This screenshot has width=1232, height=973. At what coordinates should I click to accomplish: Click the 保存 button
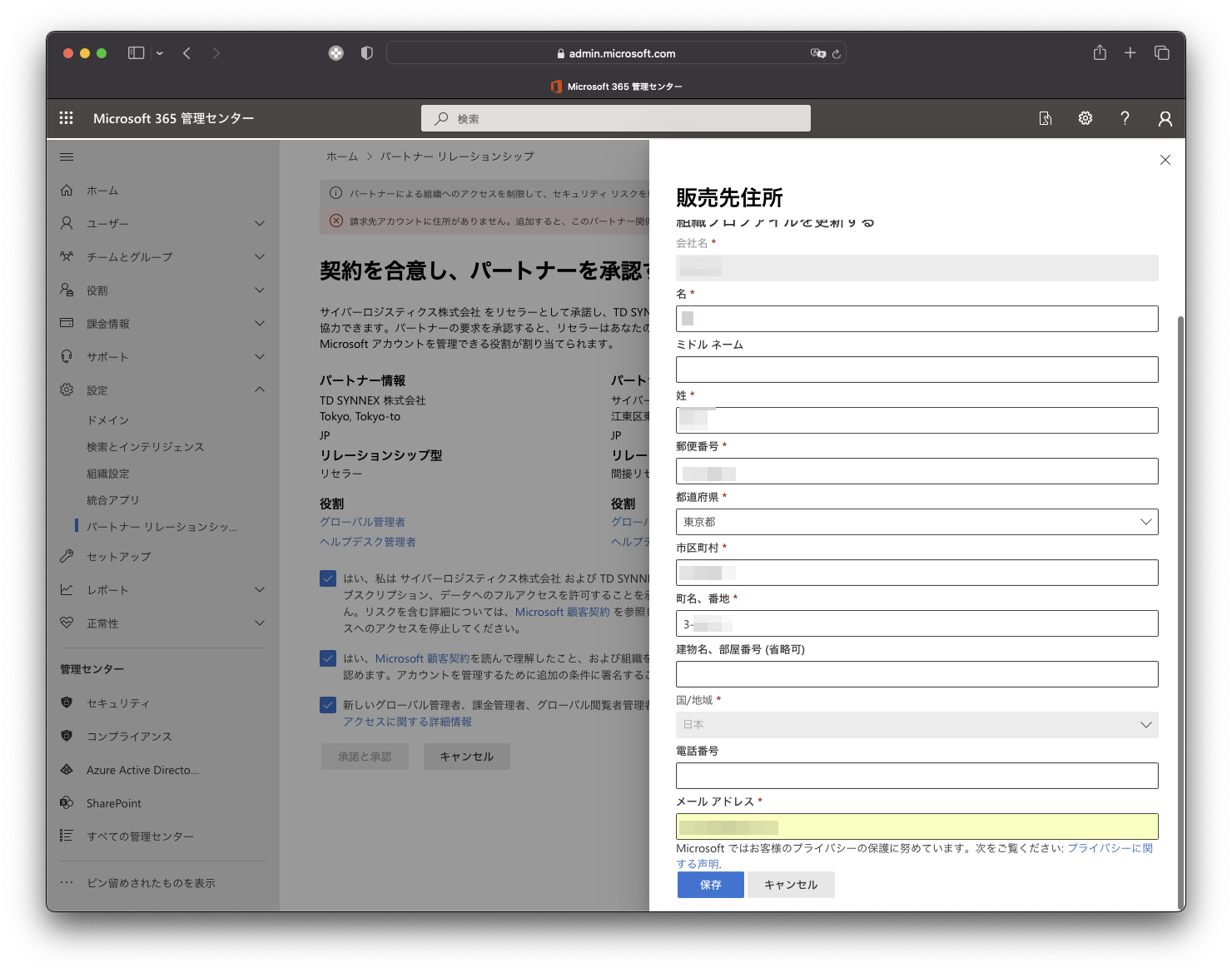point(711,885)
